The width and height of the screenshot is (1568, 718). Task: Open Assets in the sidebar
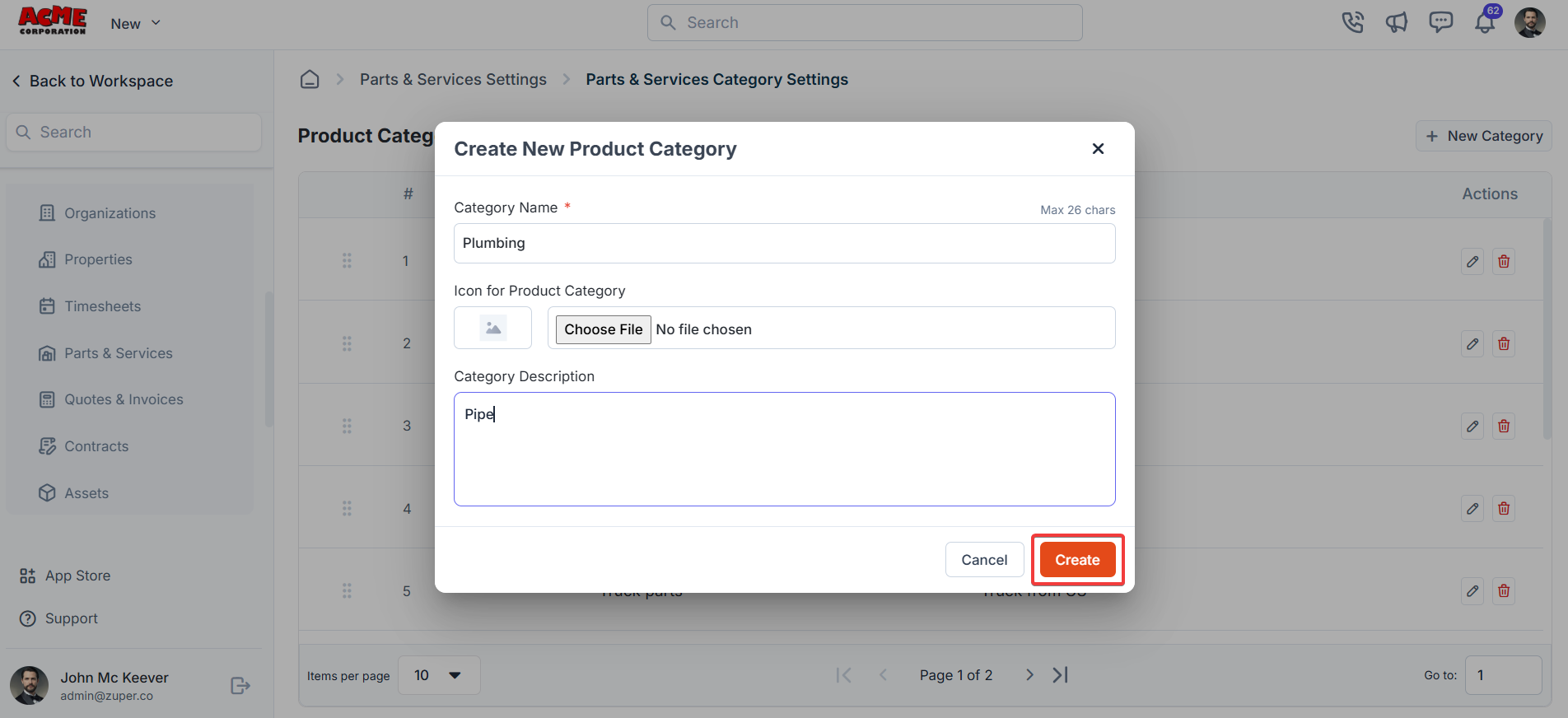(74, 493)
